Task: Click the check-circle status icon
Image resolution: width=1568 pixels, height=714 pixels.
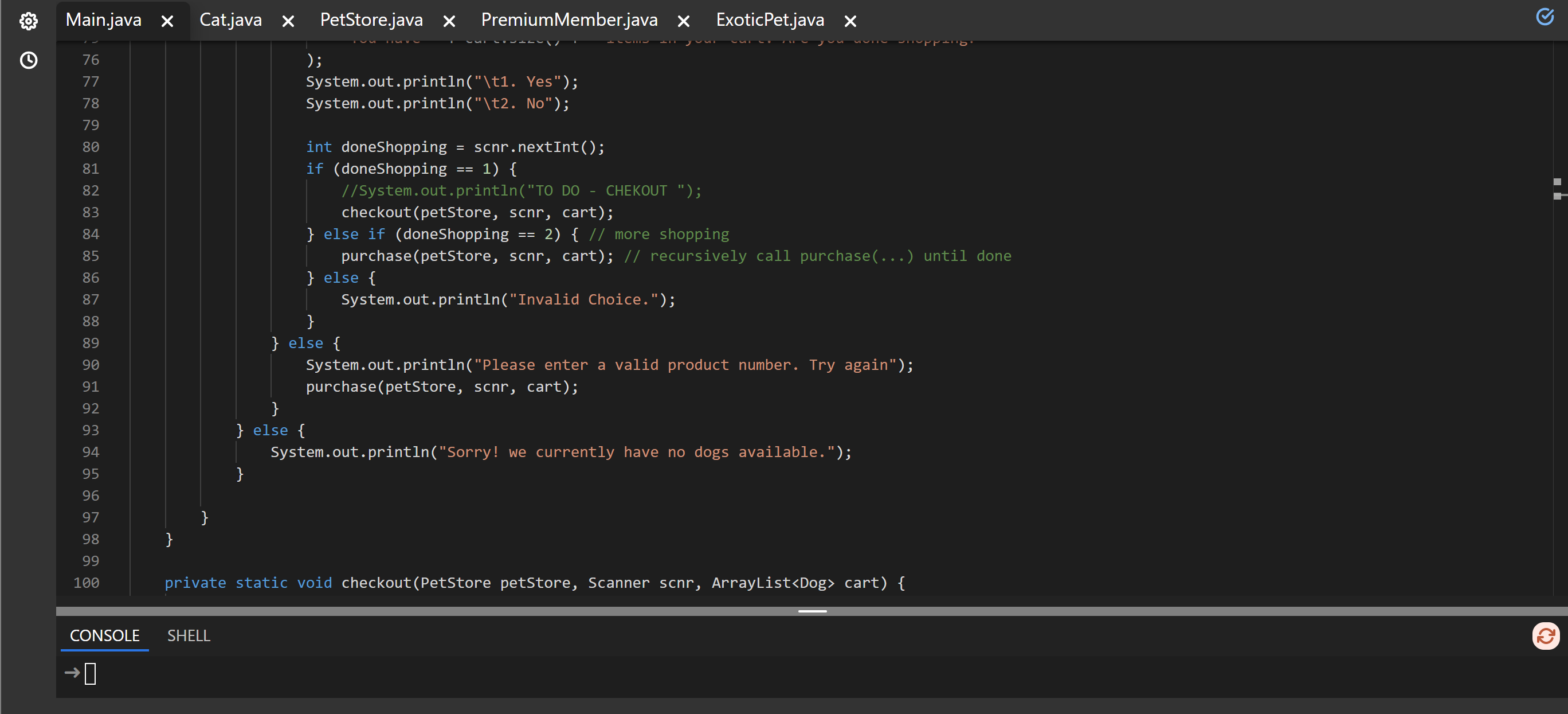Action: [x=1545, y=17]
